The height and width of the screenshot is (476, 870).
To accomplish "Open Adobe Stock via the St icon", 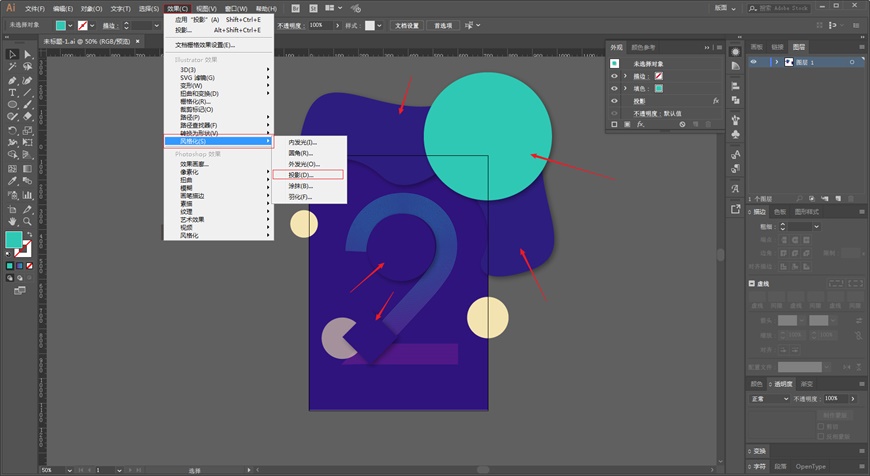I will click(x=313, y=8).
